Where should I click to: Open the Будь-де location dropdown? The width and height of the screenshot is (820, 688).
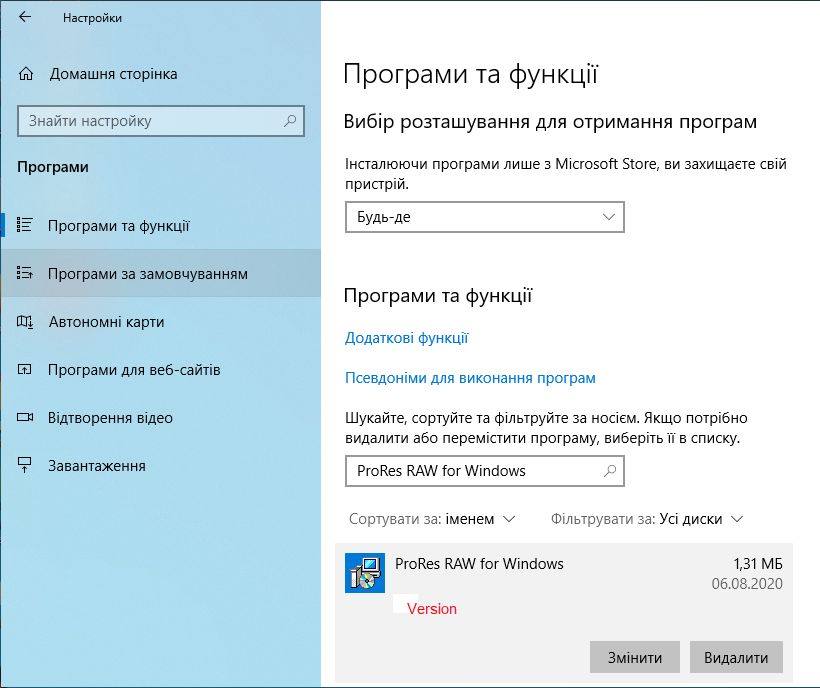coord(485,217)
